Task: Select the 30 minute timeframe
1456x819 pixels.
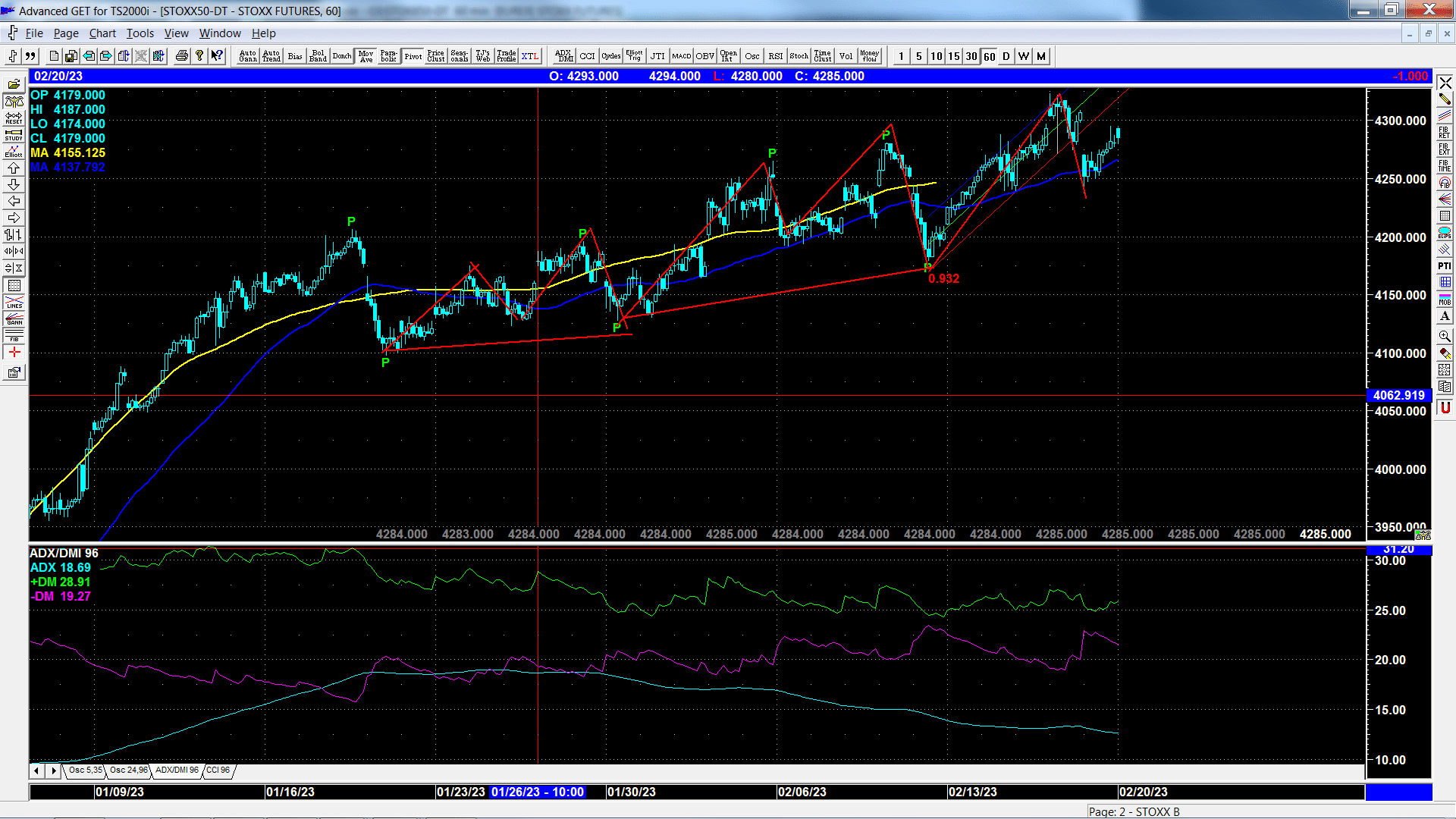Action: point(971,56)
